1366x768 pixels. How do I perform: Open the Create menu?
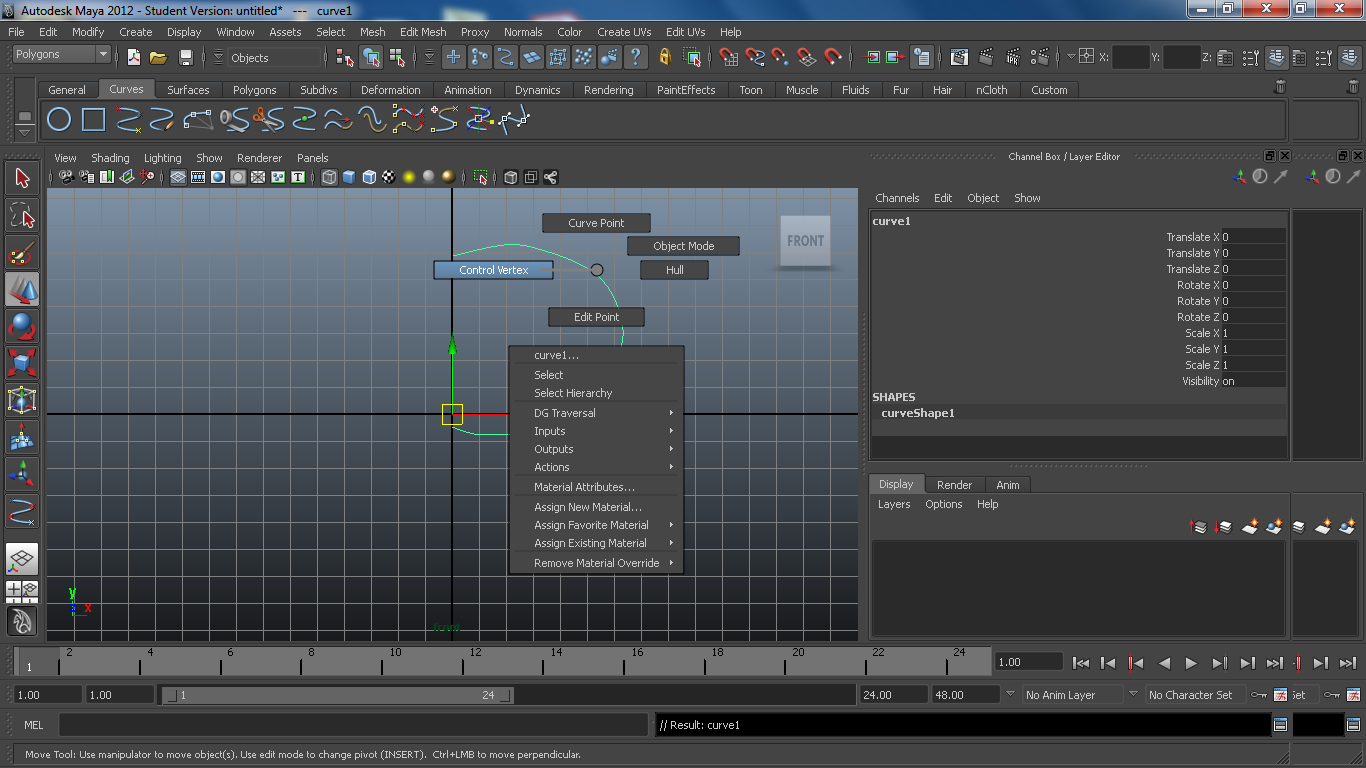coord(136,32)
